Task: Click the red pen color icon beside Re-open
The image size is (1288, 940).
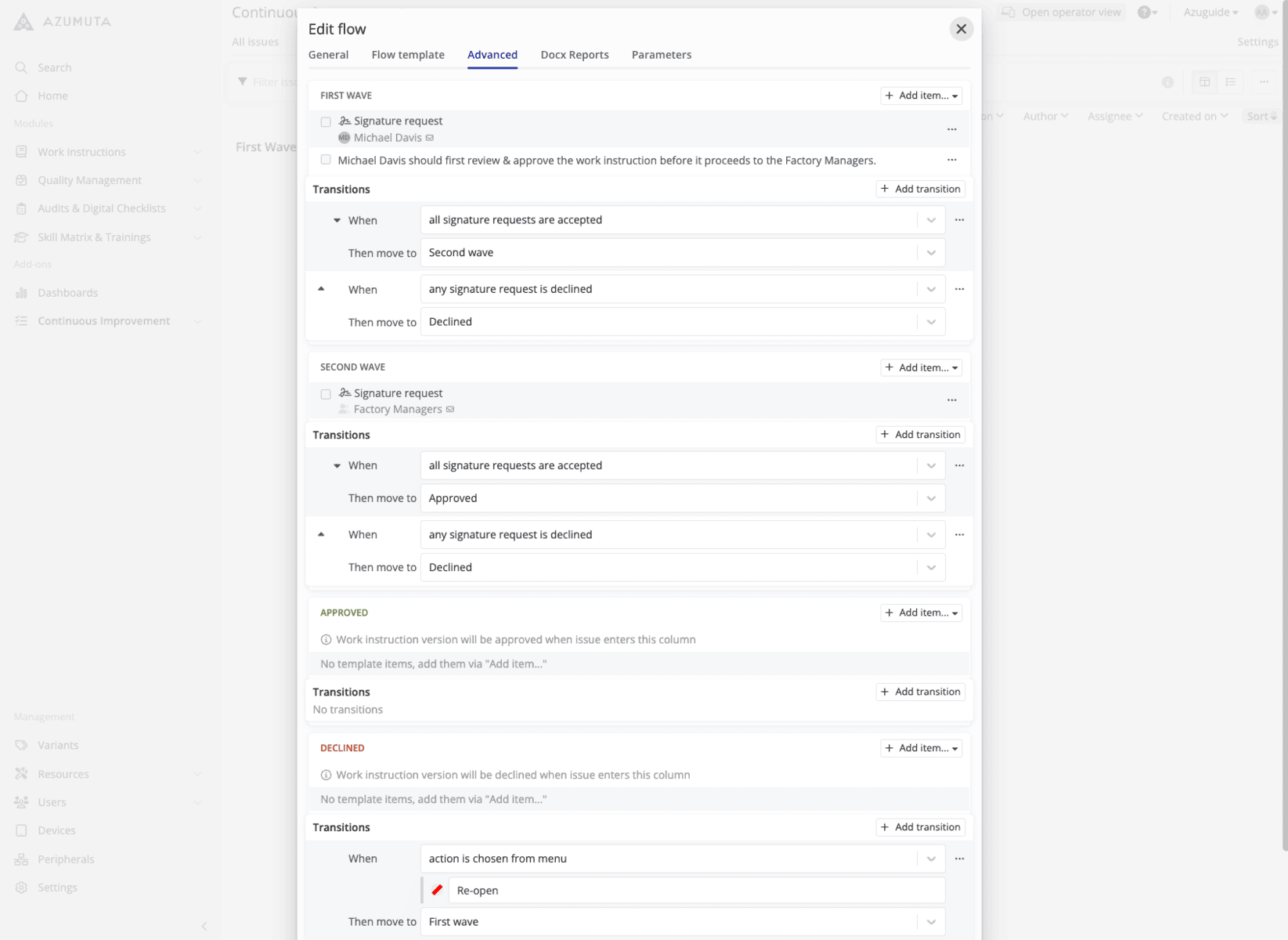Action: [x=437, y=890]
